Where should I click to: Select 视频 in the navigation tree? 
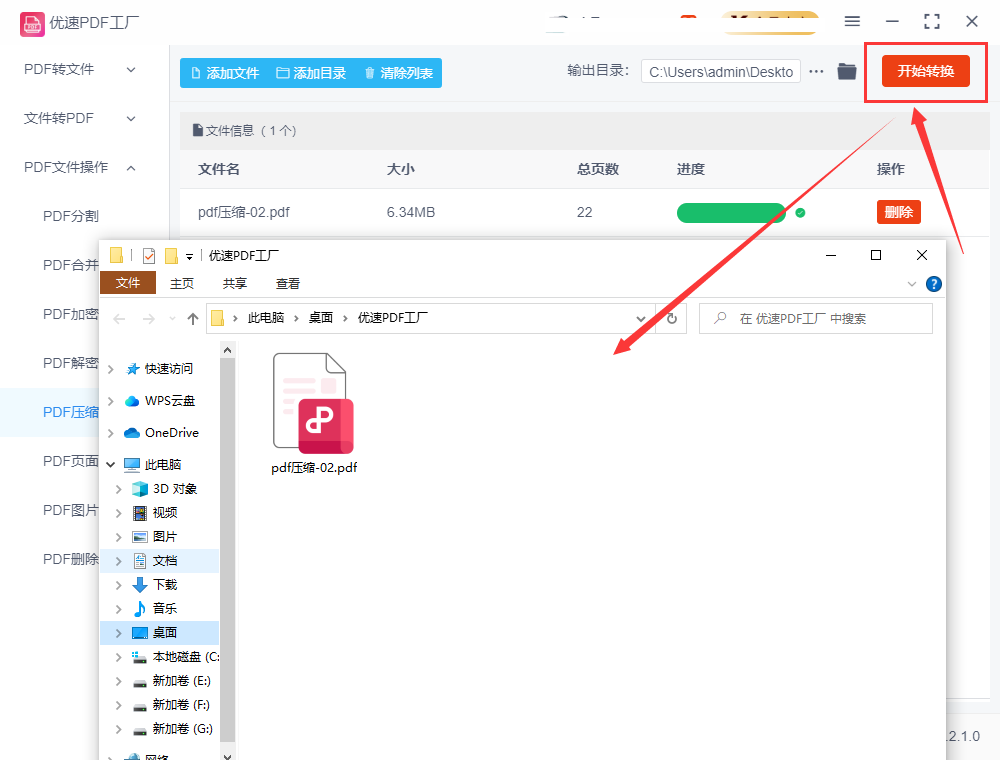click(x=165, y=513)
